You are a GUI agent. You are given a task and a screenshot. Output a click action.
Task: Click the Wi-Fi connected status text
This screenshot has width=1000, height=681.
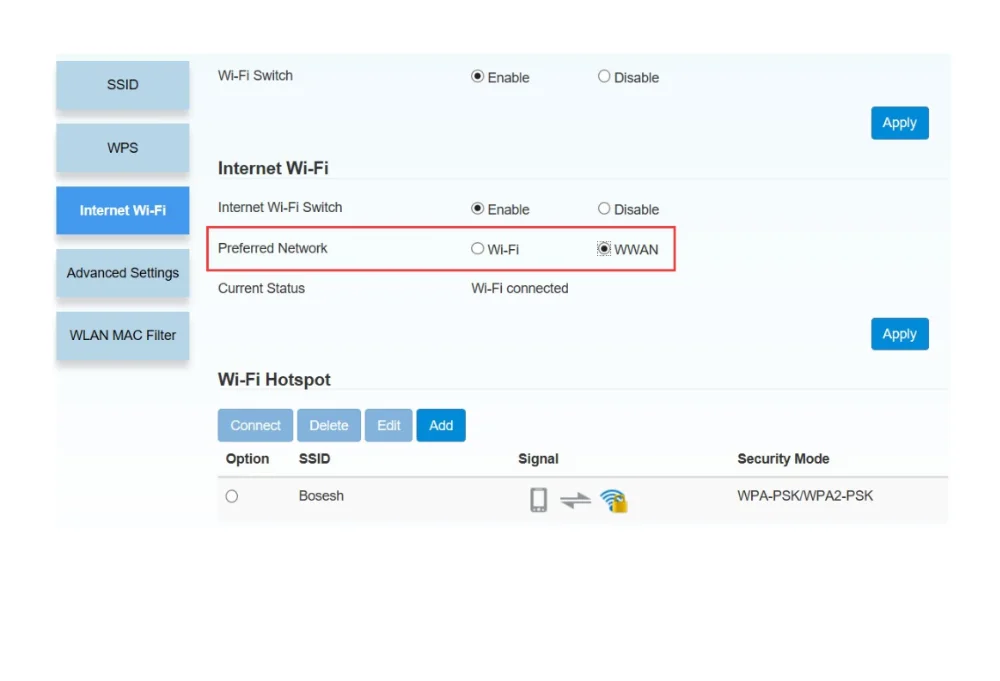pyautogui.click(x=519, y=288)
